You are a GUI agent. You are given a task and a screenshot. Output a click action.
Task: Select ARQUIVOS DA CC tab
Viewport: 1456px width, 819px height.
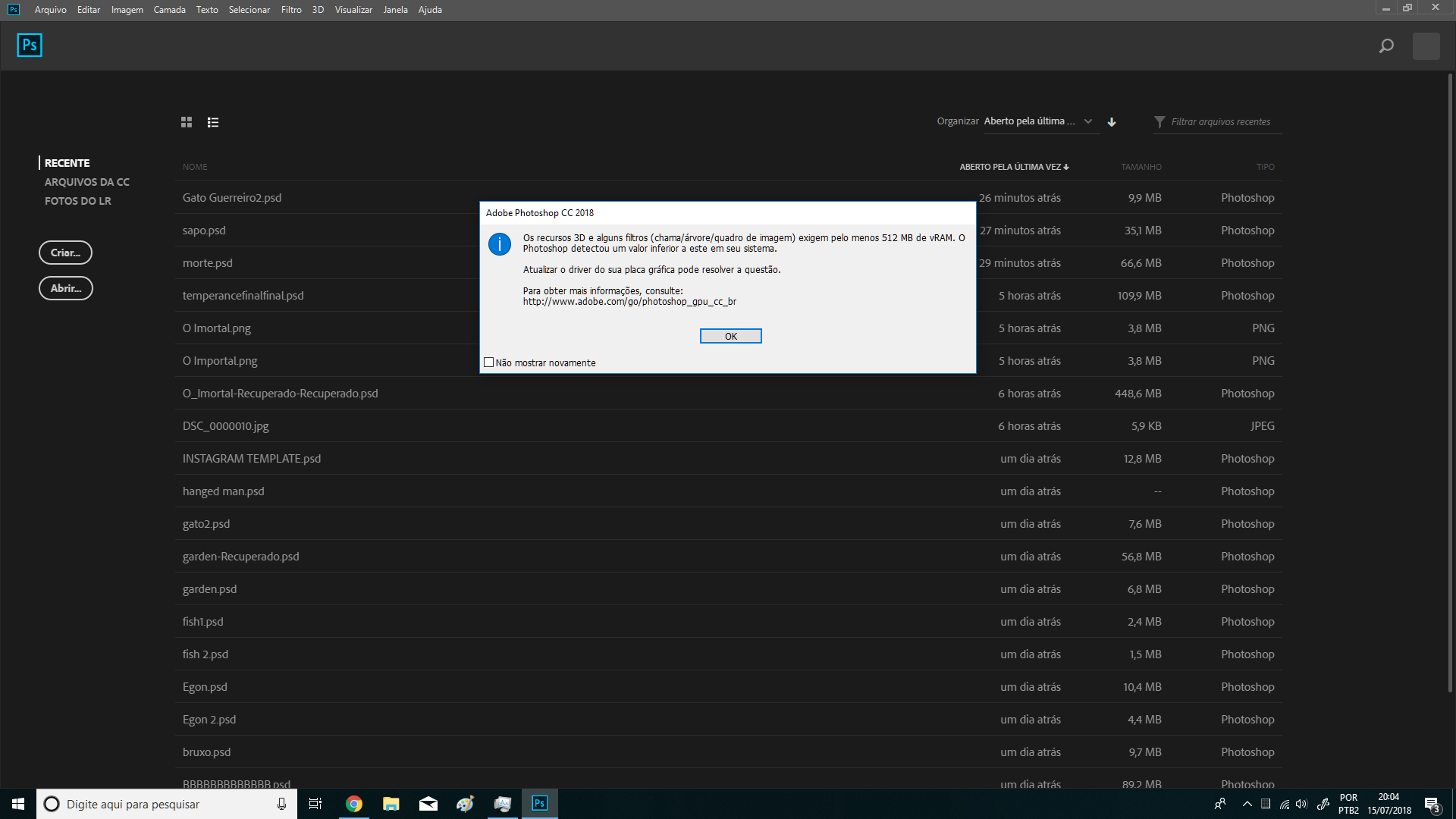pos(87,182)
